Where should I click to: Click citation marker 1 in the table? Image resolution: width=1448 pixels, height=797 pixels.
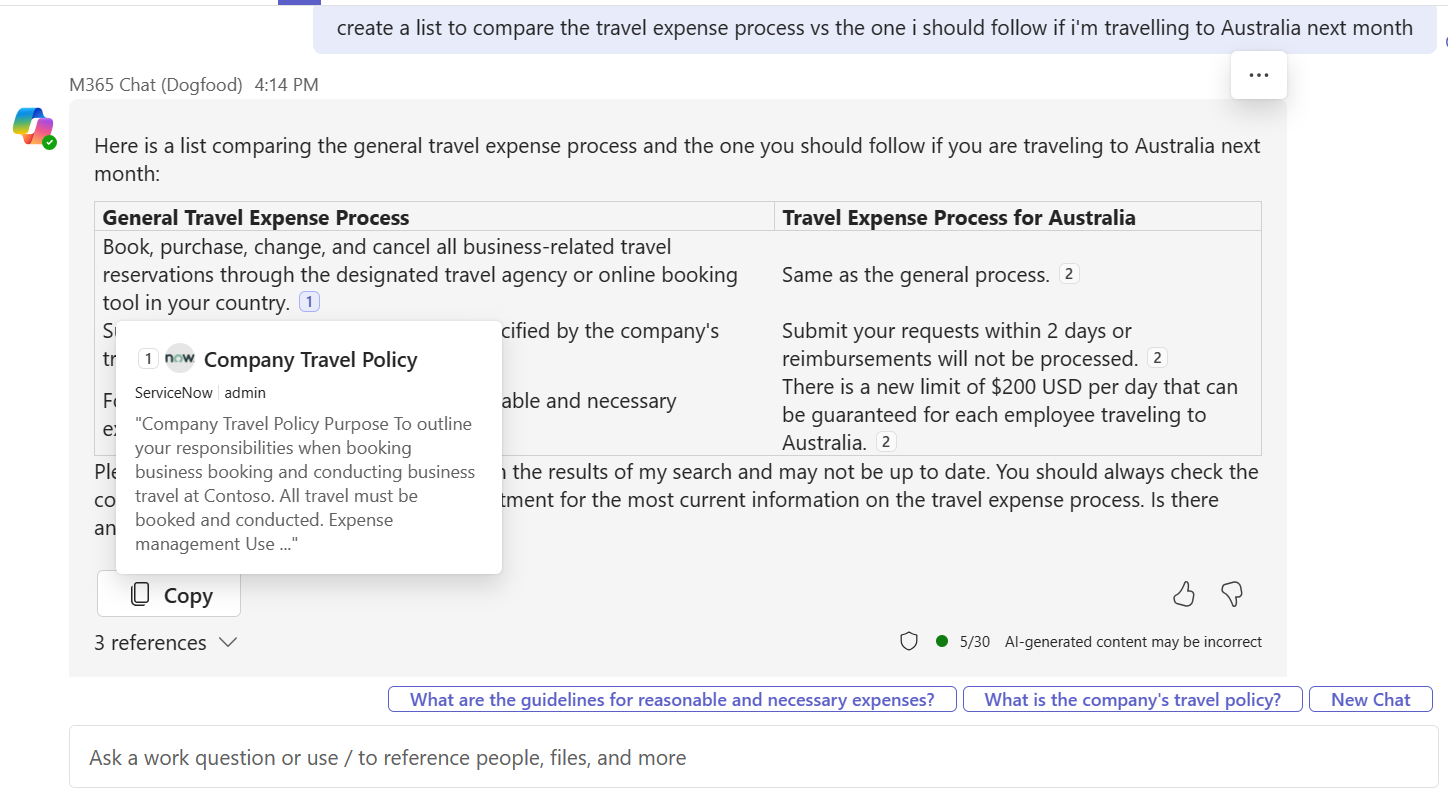click(309, 301)
